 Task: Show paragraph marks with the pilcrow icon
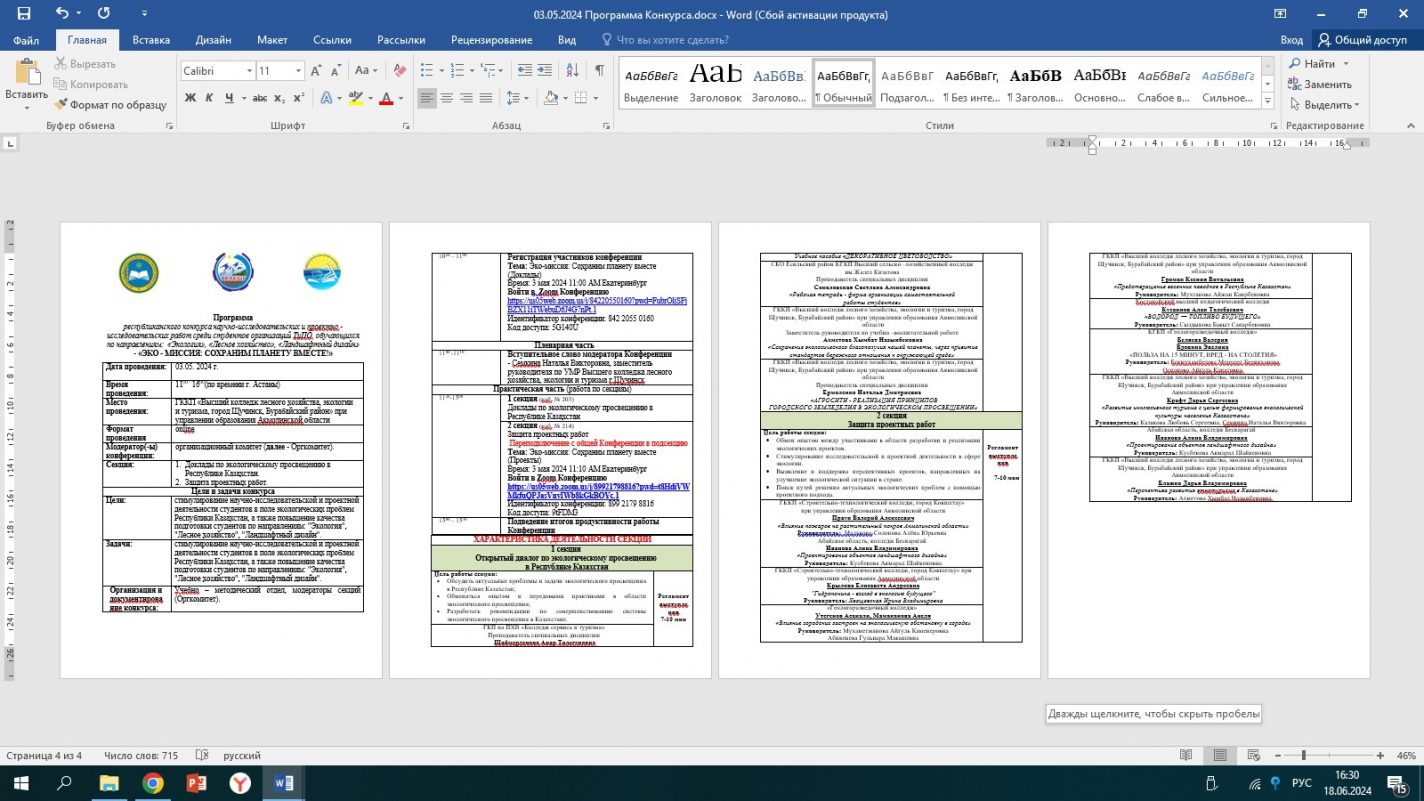(599, 71)
